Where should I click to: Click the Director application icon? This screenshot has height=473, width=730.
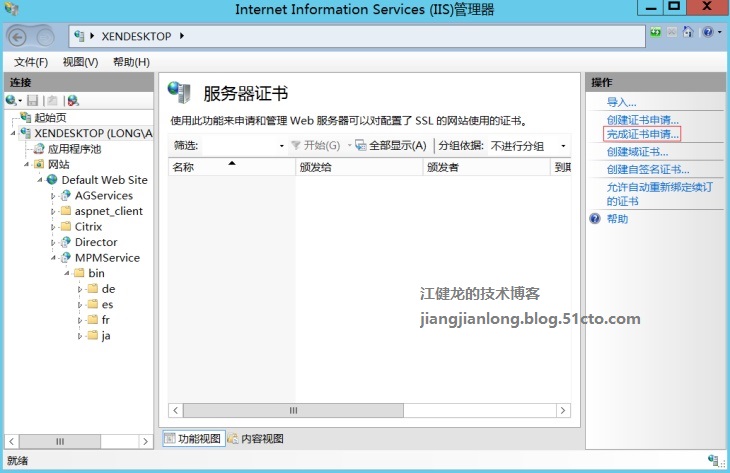[66, 242]
